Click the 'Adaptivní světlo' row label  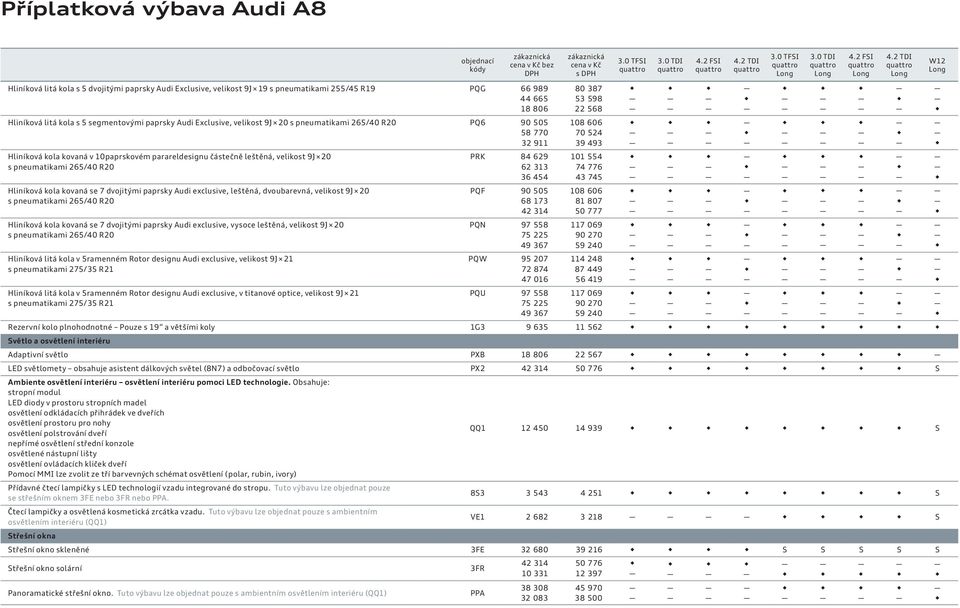pos(38,355)
